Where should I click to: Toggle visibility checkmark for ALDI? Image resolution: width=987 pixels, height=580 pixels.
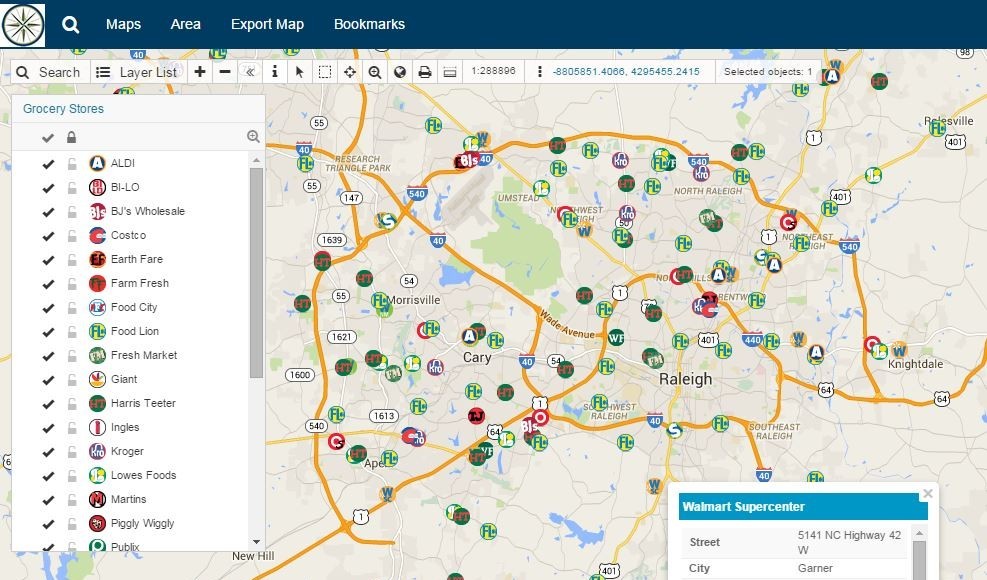point(48,164)
